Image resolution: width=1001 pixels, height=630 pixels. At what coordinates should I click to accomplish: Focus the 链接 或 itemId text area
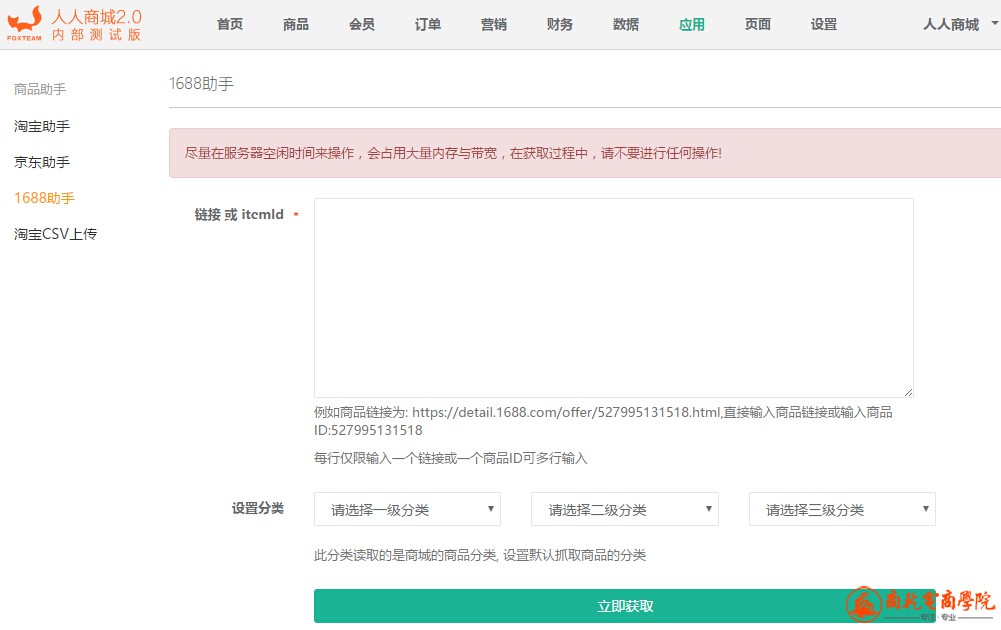point(613,298)
